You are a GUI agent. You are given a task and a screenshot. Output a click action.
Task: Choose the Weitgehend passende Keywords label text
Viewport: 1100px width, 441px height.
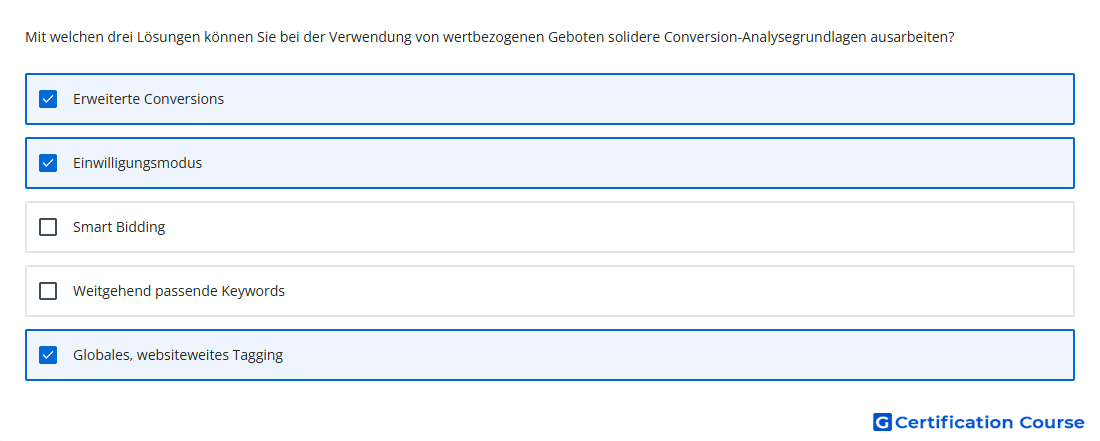pyautogui.click(x=179, y=291)
